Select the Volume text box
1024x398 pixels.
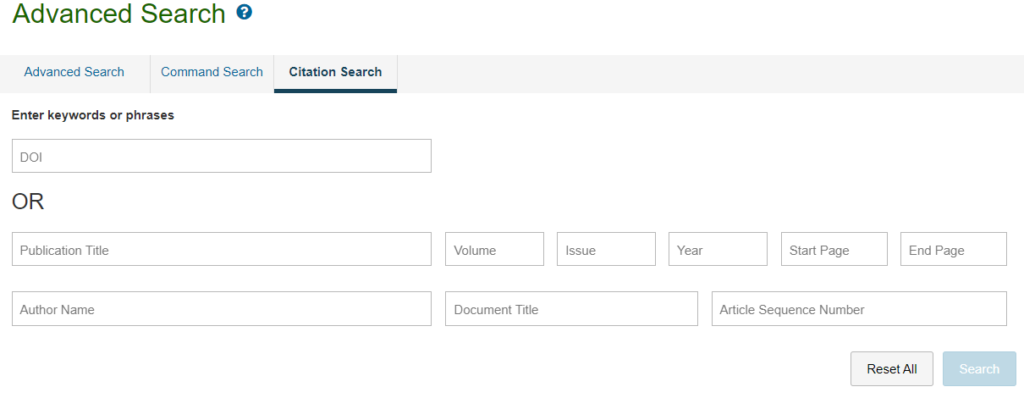point(494,249)
